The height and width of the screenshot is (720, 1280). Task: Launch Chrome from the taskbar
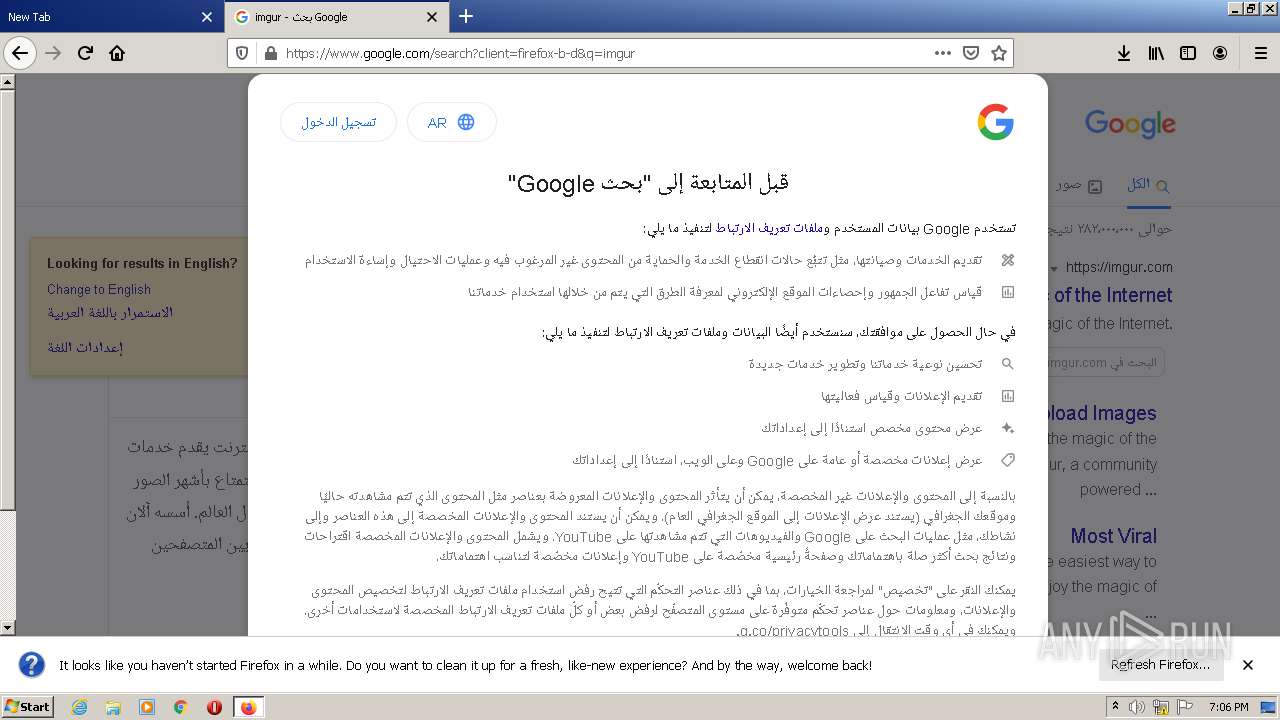coord(181,707)
